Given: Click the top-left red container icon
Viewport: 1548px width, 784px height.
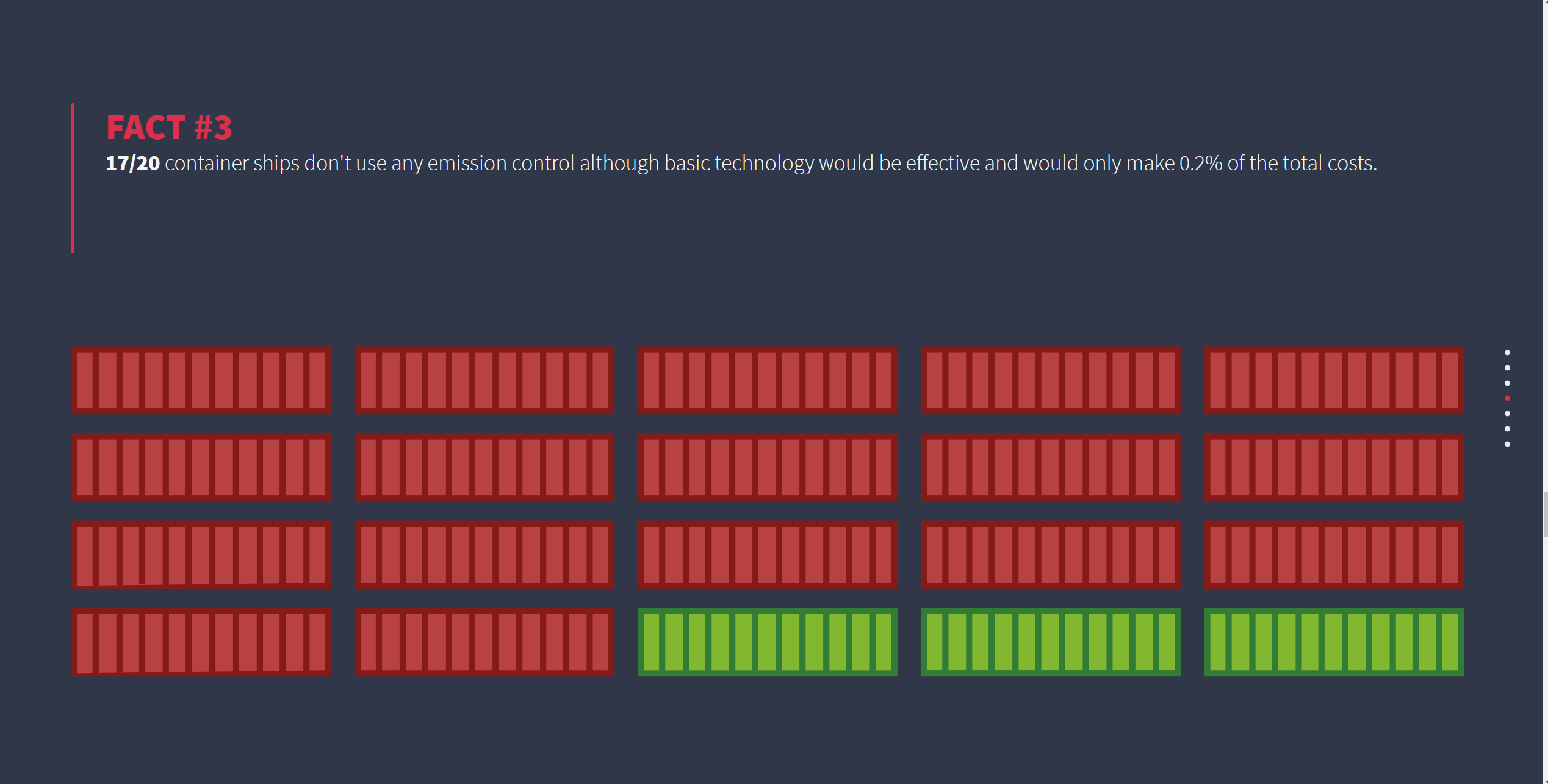Looking at the screenshot, I should pyautogui.click(x=201, y=380).
